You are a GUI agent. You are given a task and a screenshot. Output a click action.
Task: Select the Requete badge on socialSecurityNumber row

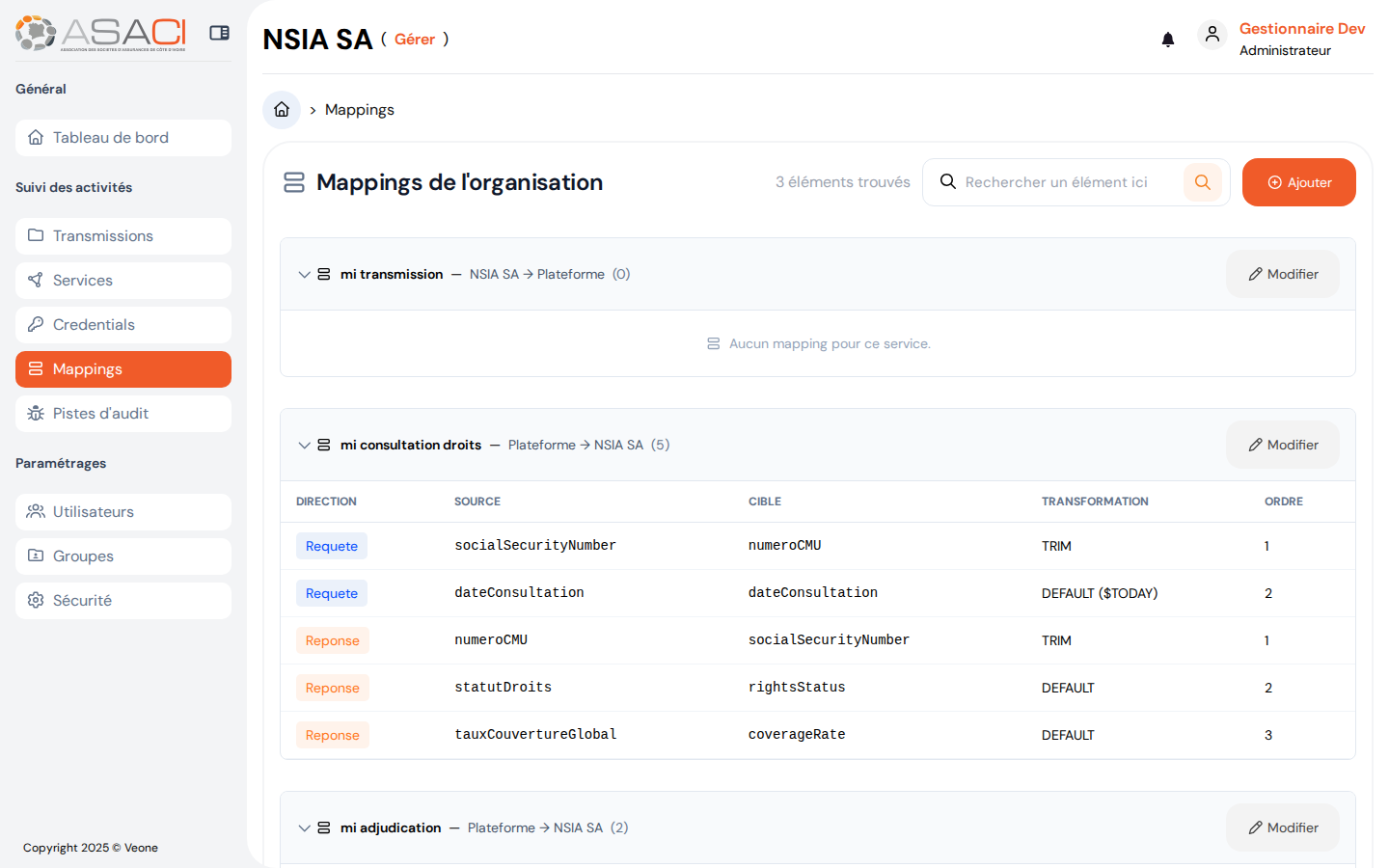click(332, 545)
